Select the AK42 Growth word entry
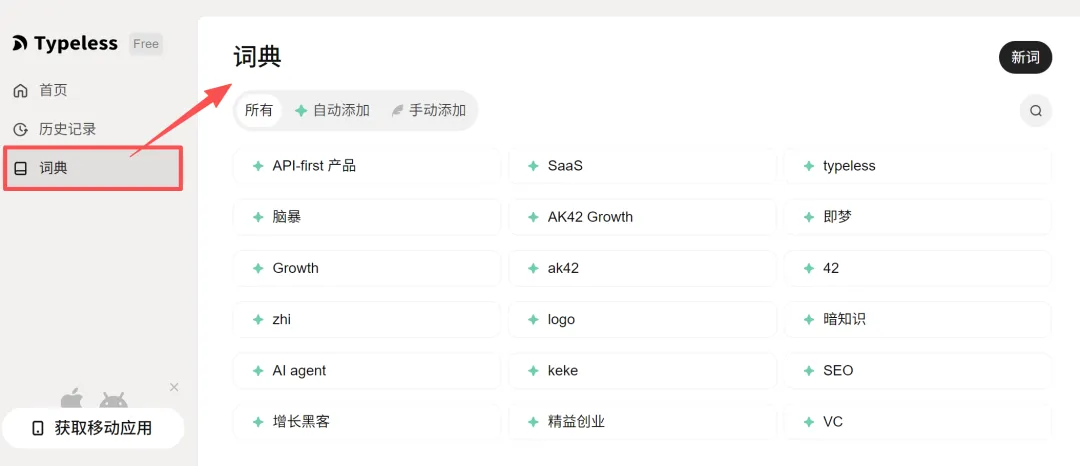Image resolution: width=1080 pixels, height=466 pixels. [x=643, y=217]
